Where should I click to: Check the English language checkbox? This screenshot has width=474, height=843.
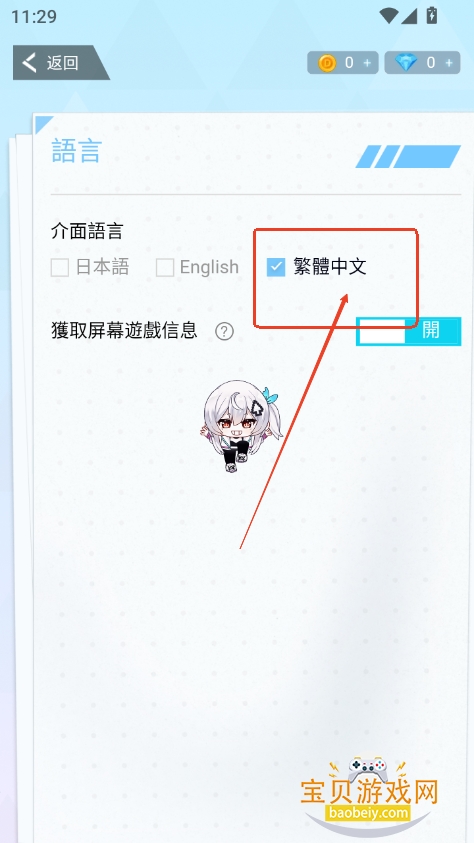(x=164, y=267)
